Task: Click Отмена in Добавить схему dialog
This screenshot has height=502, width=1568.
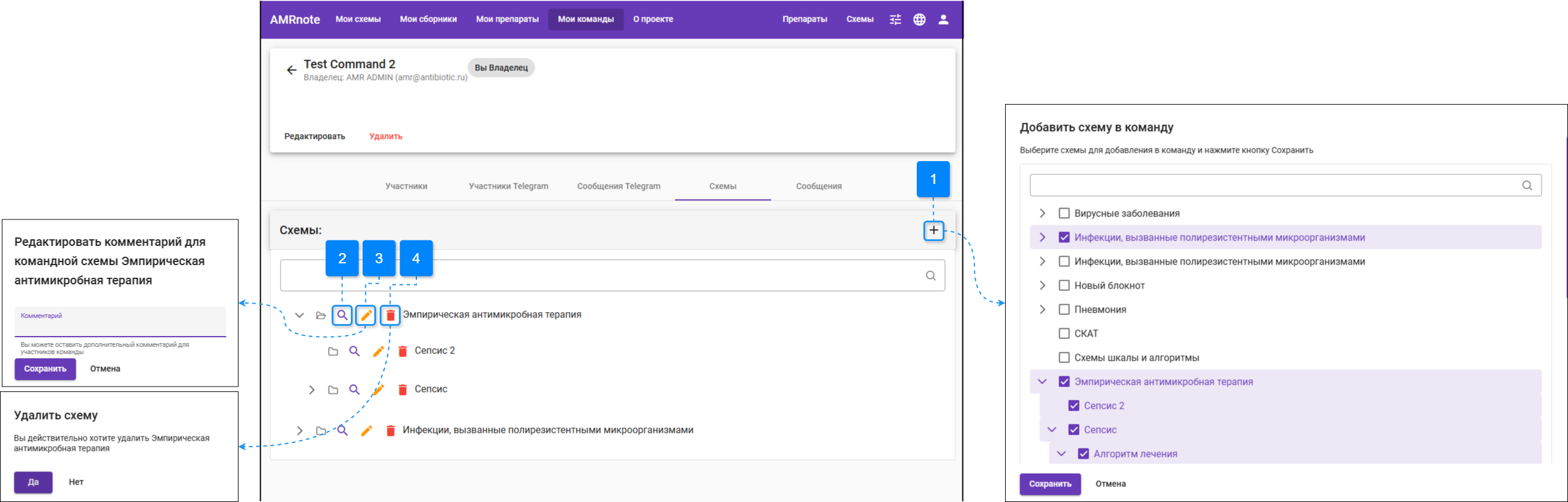Action: coord(1110,485)
